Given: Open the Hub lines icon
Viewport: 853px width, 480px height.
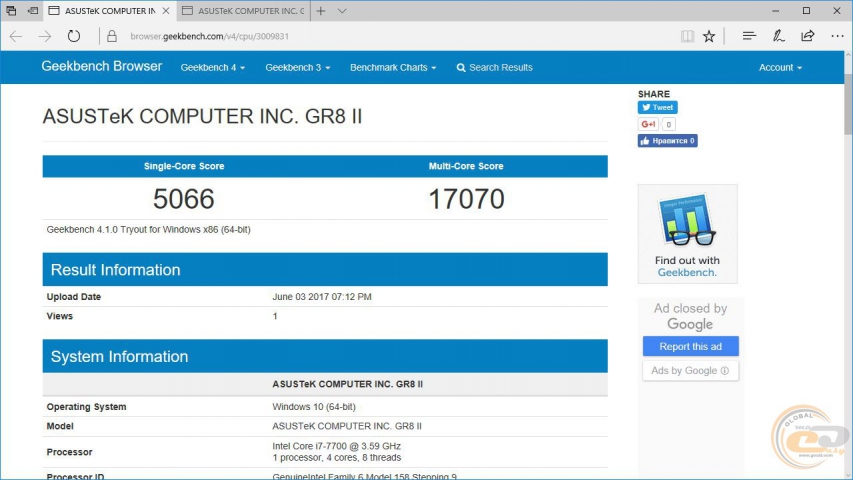Looking at the screenshot, I should pos(749,36).
